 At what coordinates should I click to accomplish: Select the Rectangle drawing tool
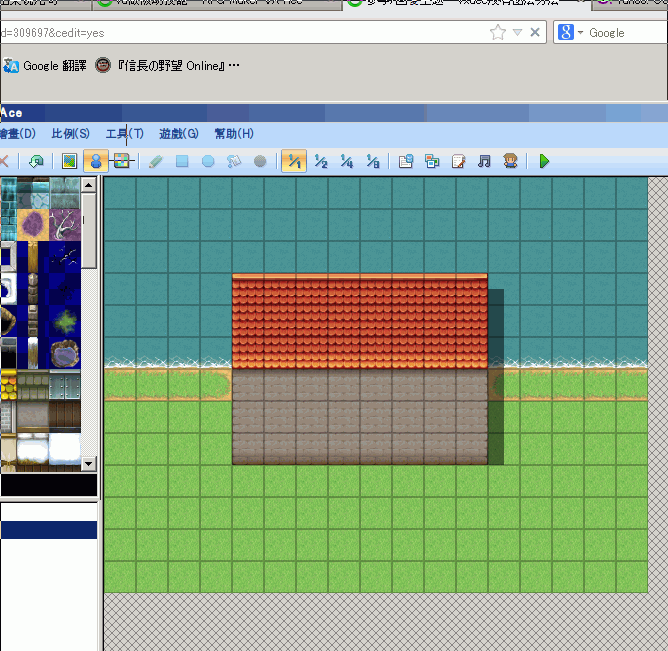coord(182,161)
